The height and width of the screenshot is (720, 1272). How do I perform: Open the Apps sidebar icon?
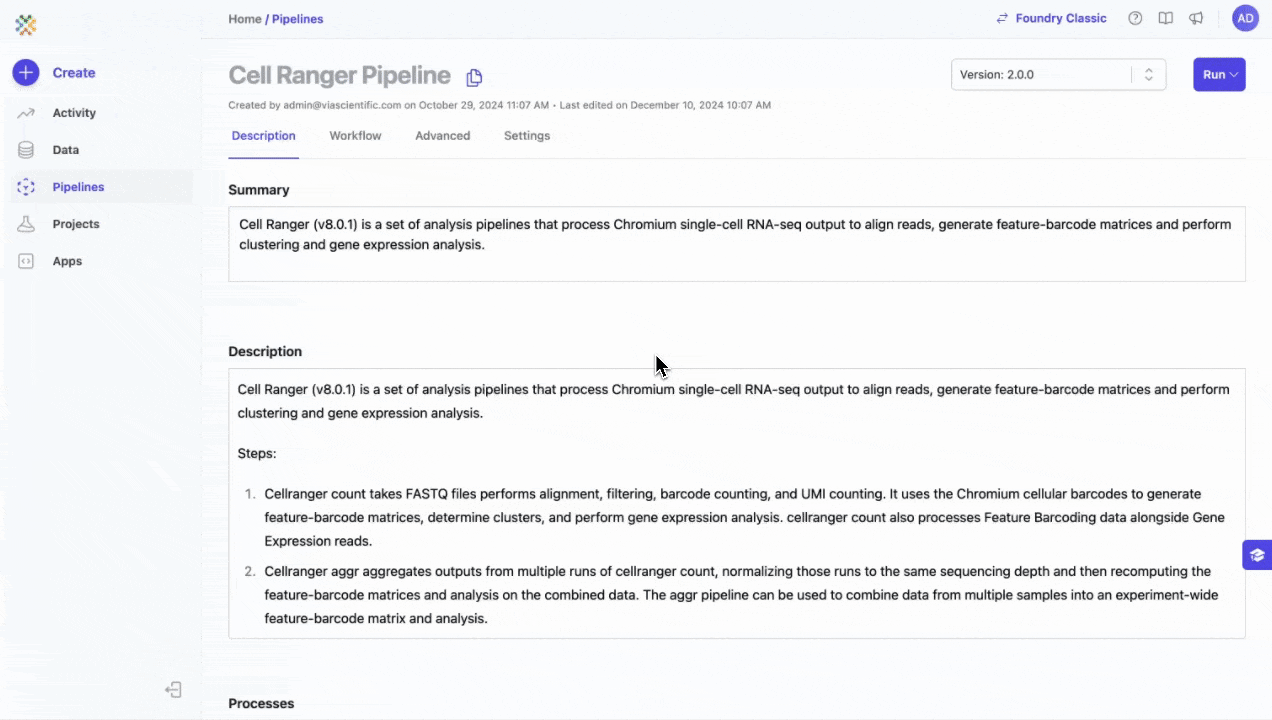tap(26, 261)
